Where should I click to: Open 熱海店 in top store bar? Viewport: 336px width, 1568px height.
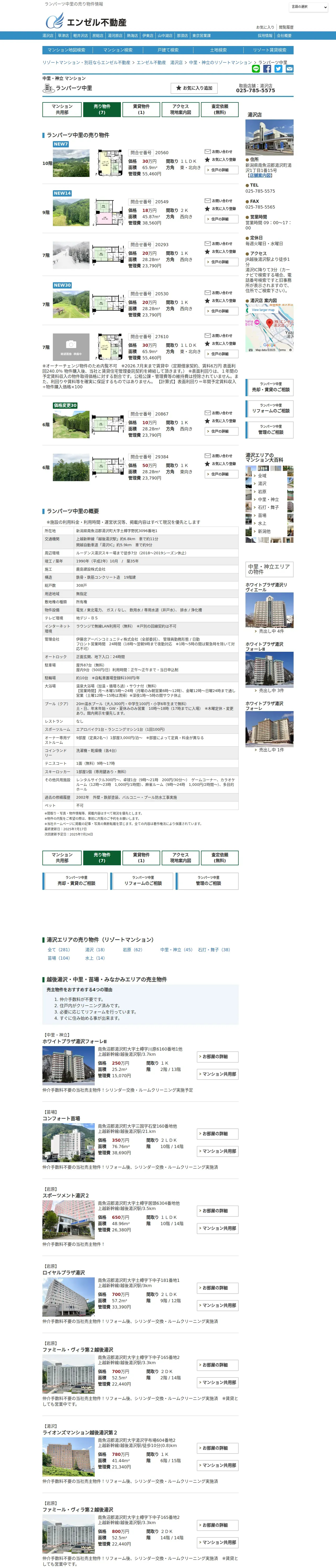[x=132, y=36]
